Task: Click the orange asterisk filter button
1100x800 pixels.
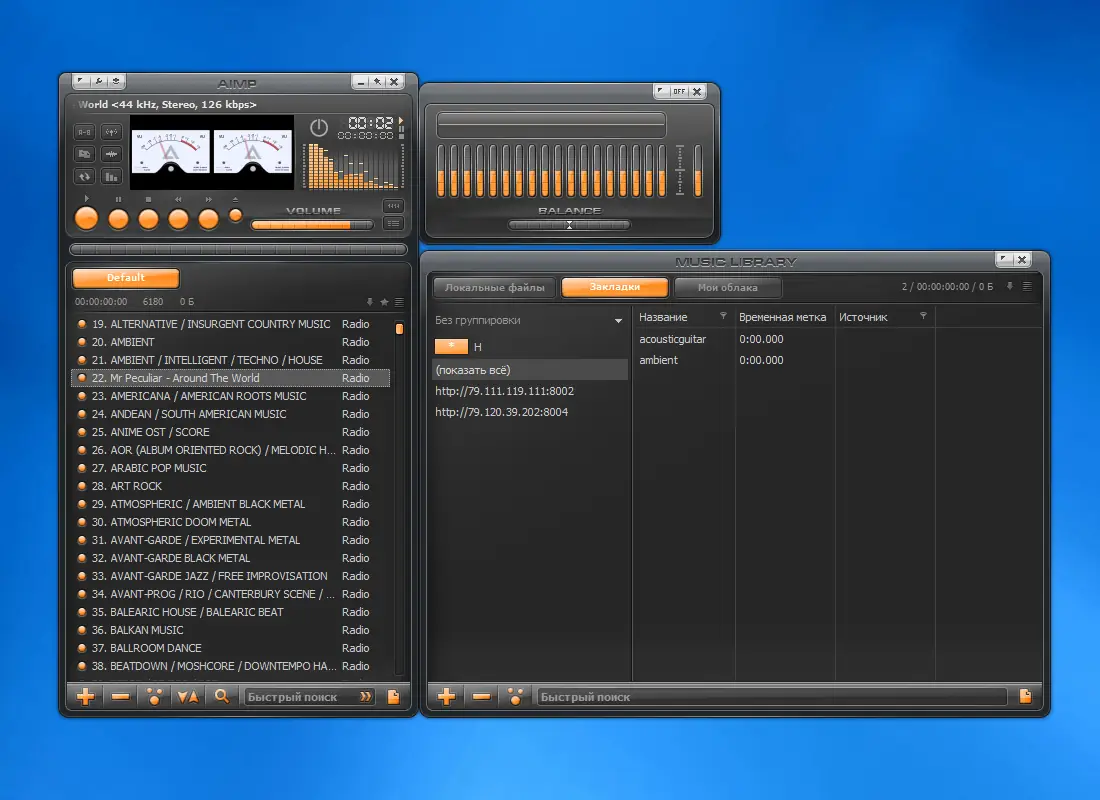Action: coord(451,346)
